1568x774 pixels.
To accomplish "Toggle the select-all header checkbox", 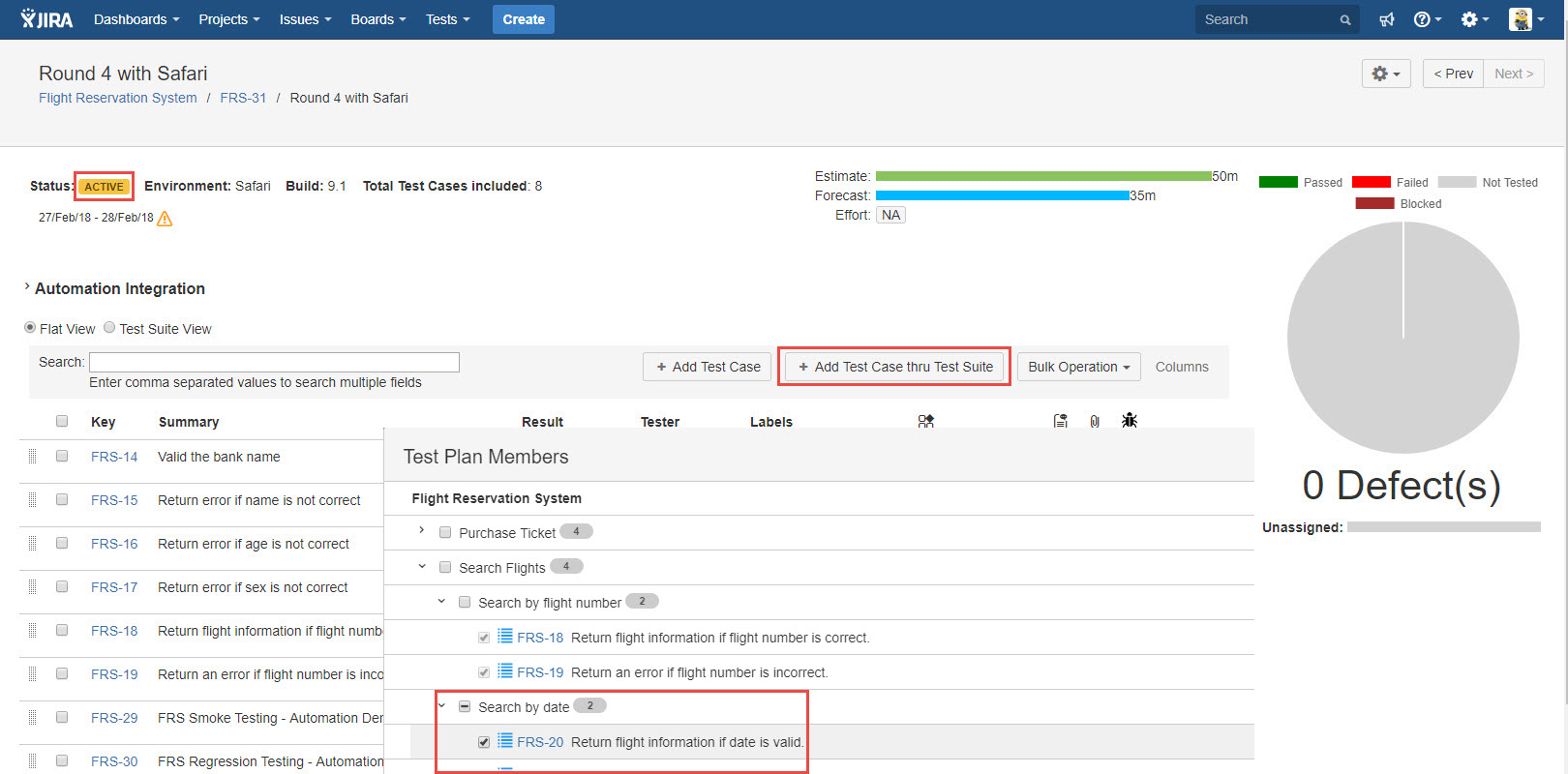I will pos(62,421).
